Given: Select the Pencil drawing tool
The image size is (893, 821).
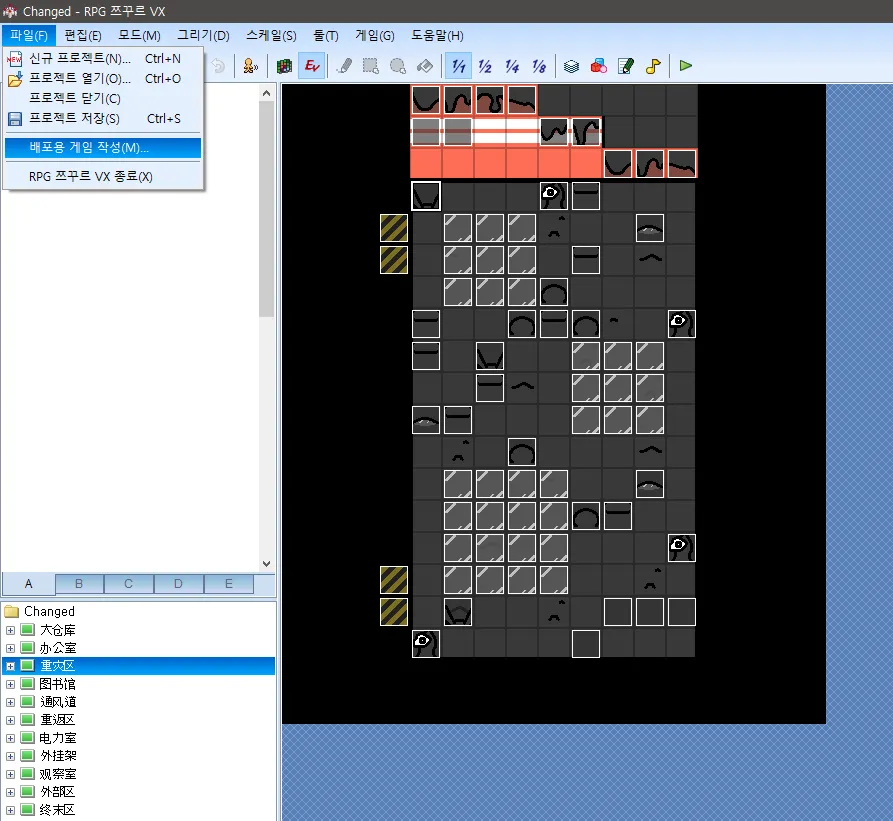Looking at the screenshot, I should 344,66.
